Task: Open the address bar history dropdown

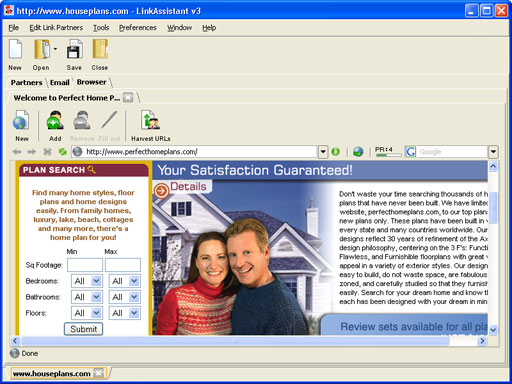Action: (323, 152)
